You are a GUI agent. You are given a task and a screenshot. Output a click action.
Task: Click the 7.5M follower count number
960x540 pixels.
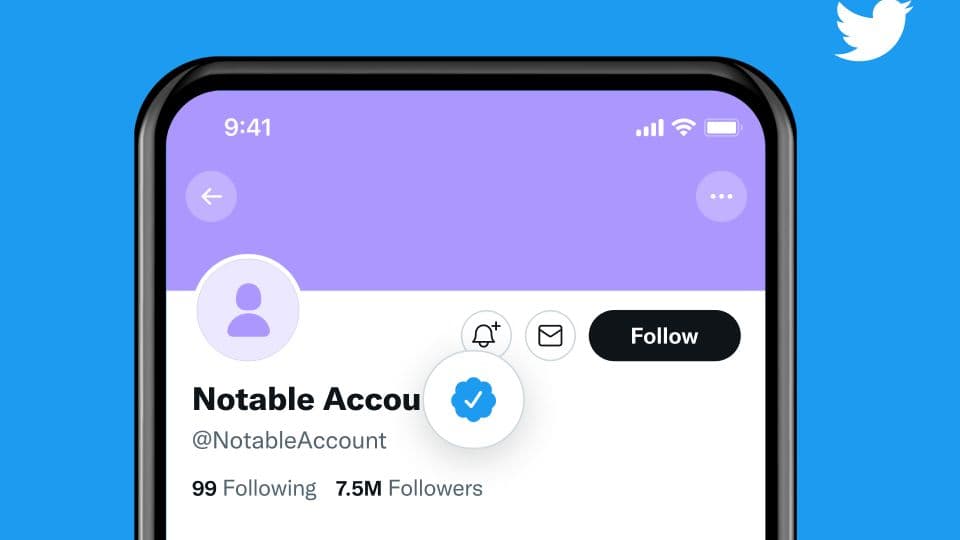(359, 489)
